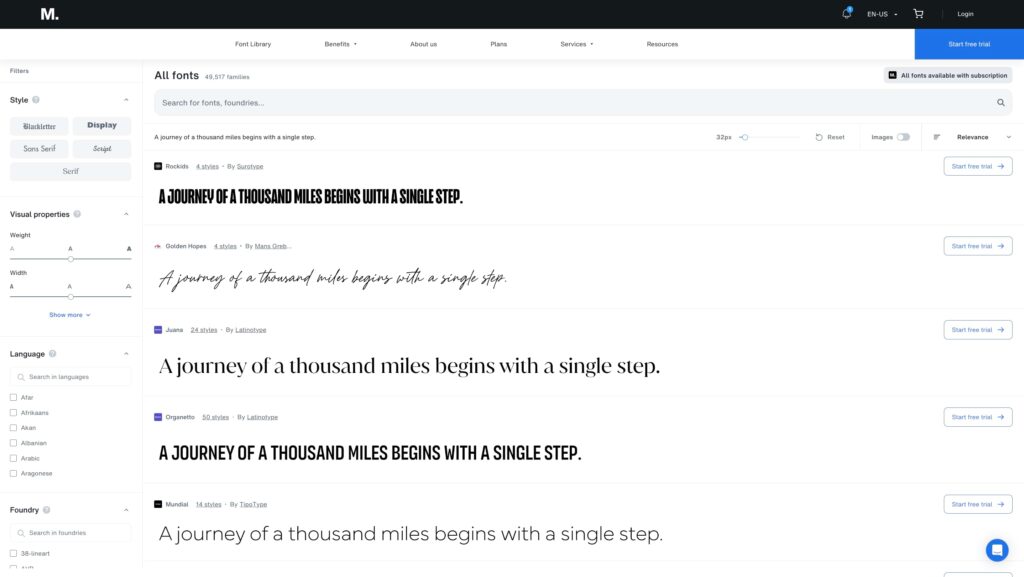Open the Surotype foundry link
1024x577 pixels.
(249, 166)
